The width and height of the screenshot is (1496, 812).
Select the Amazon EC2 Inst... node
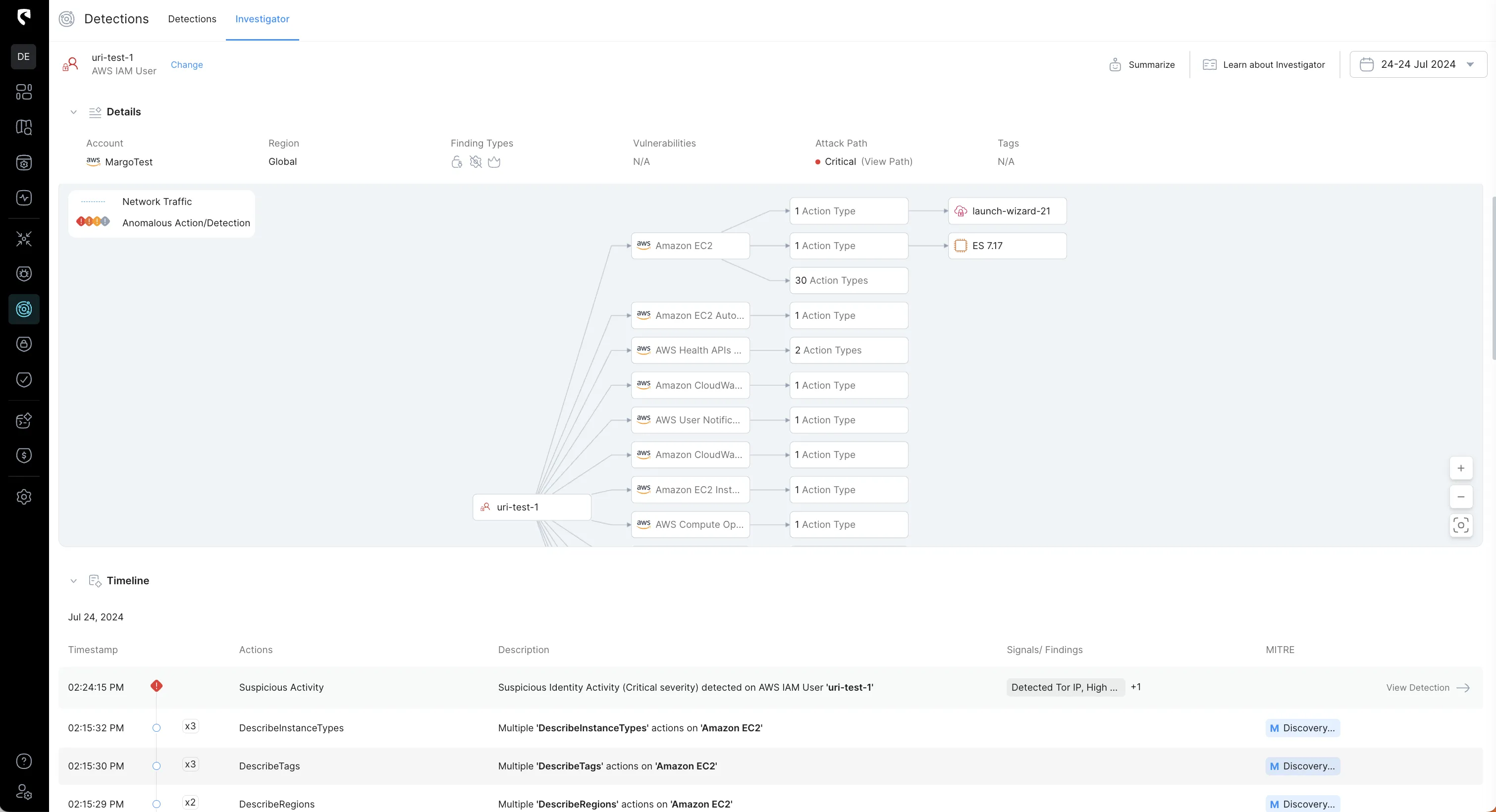click(x=691, y=490)
